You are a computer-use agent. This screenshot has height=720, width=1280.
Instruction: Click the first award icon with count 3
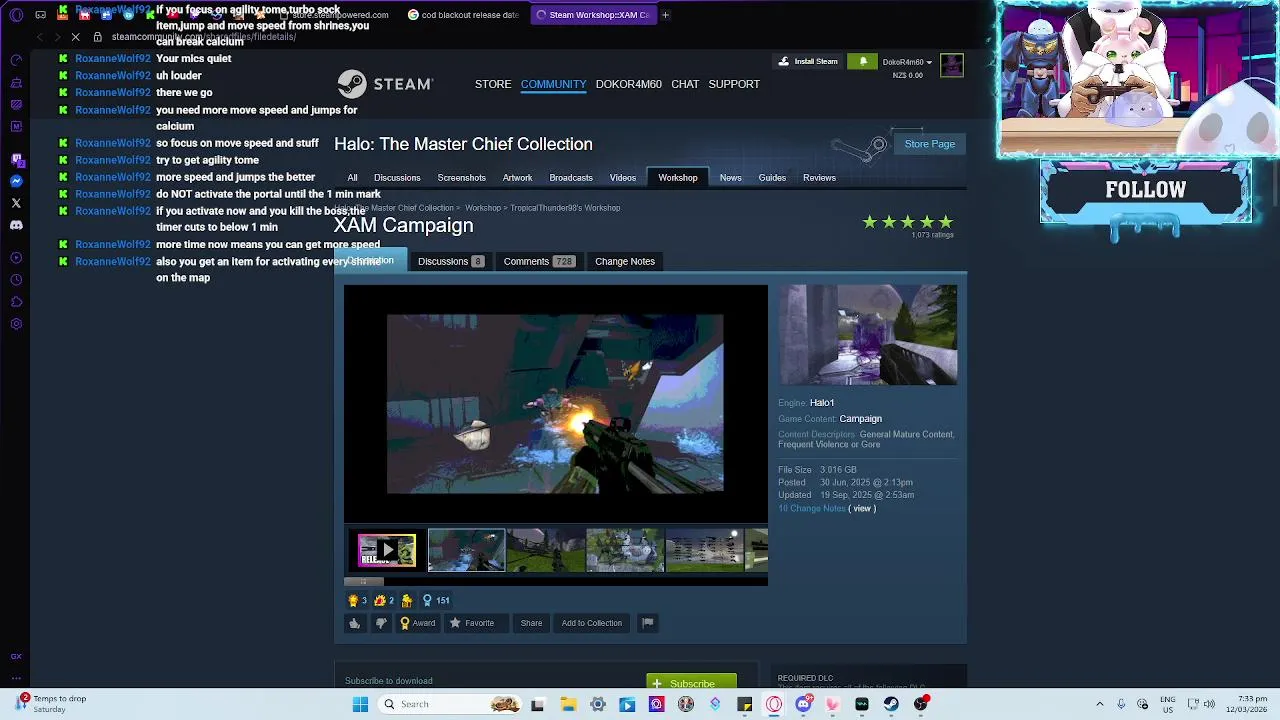pos(357,600)
